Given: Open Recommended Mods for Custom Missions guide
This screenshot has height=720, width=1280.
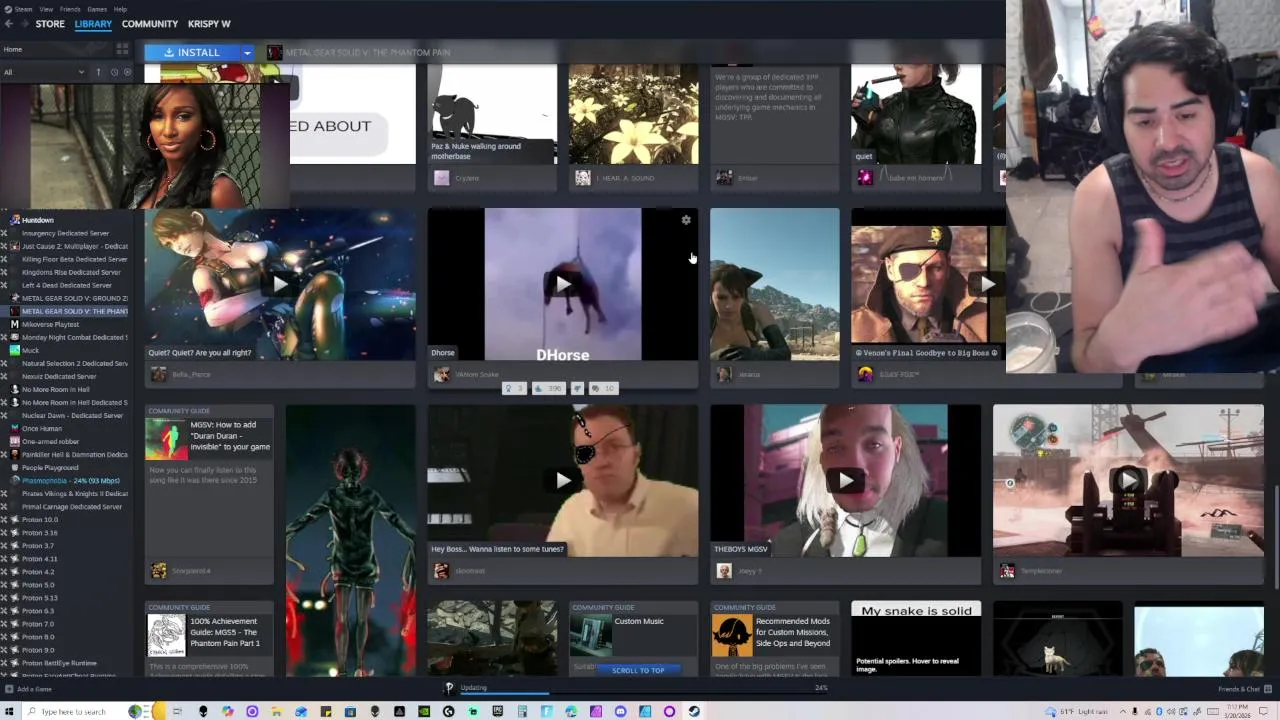Looking at the screenshot, I should pyautogui.click(x=775, y=638).
